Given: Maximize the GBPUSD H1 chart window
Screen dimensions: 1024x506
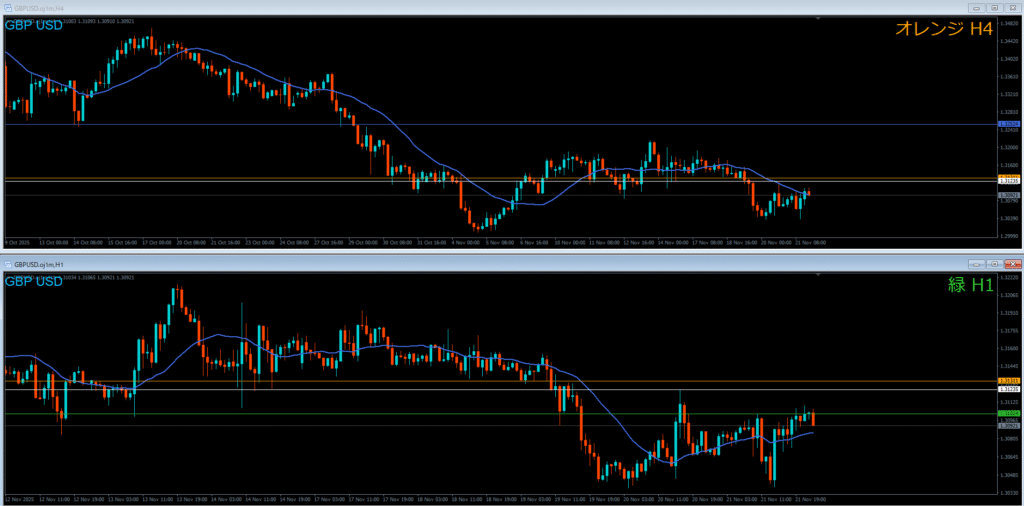Looking at the screenshot, I should pyautogui.click(x=993, y=263).
